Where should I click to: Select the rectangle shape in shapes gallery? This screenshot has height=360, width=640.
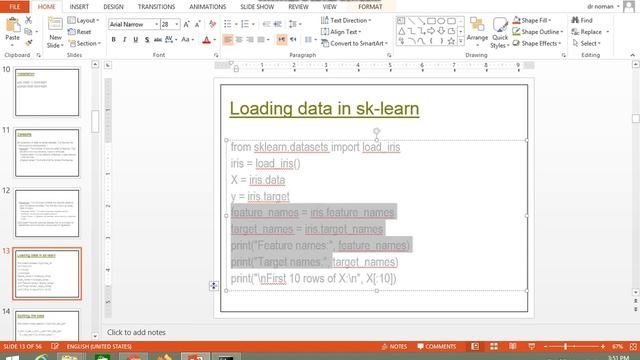pyautogui.click(x=431, y=21)
